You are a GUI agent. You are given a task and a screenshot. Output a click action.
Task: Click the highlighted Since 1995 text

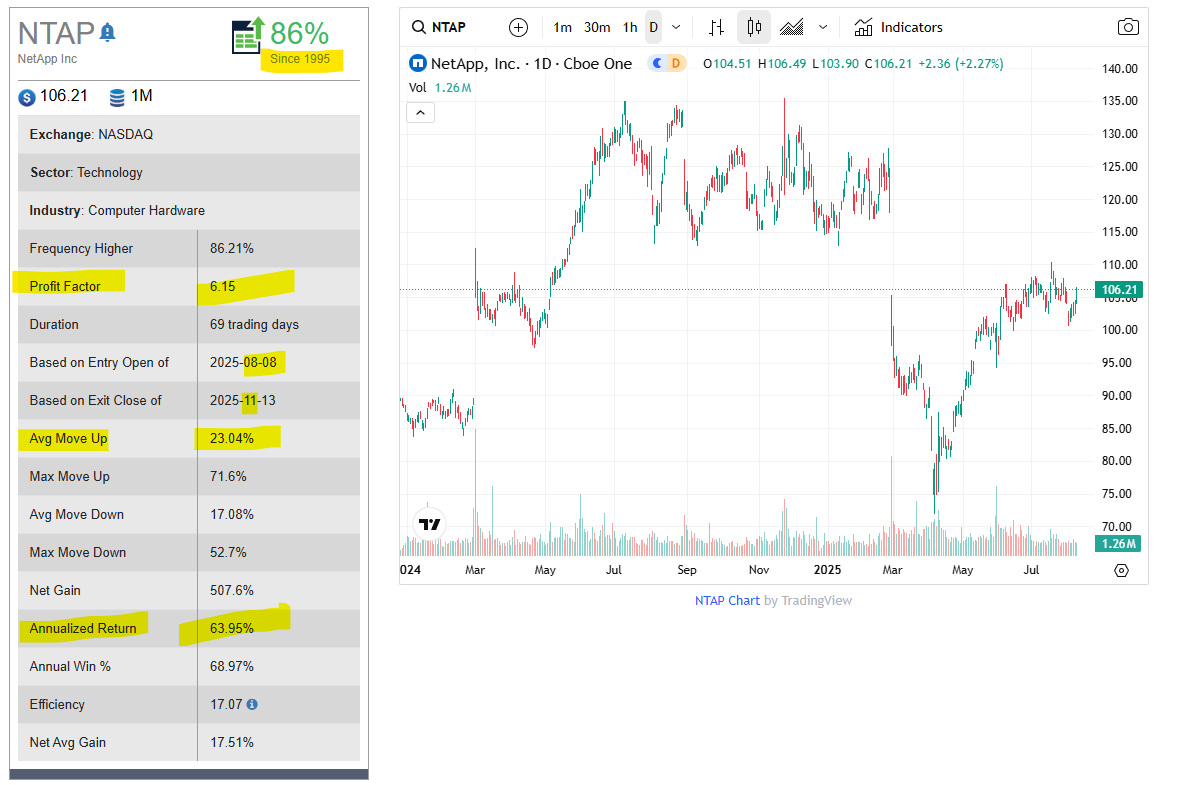pyautogui.click(x=300, y=59)
